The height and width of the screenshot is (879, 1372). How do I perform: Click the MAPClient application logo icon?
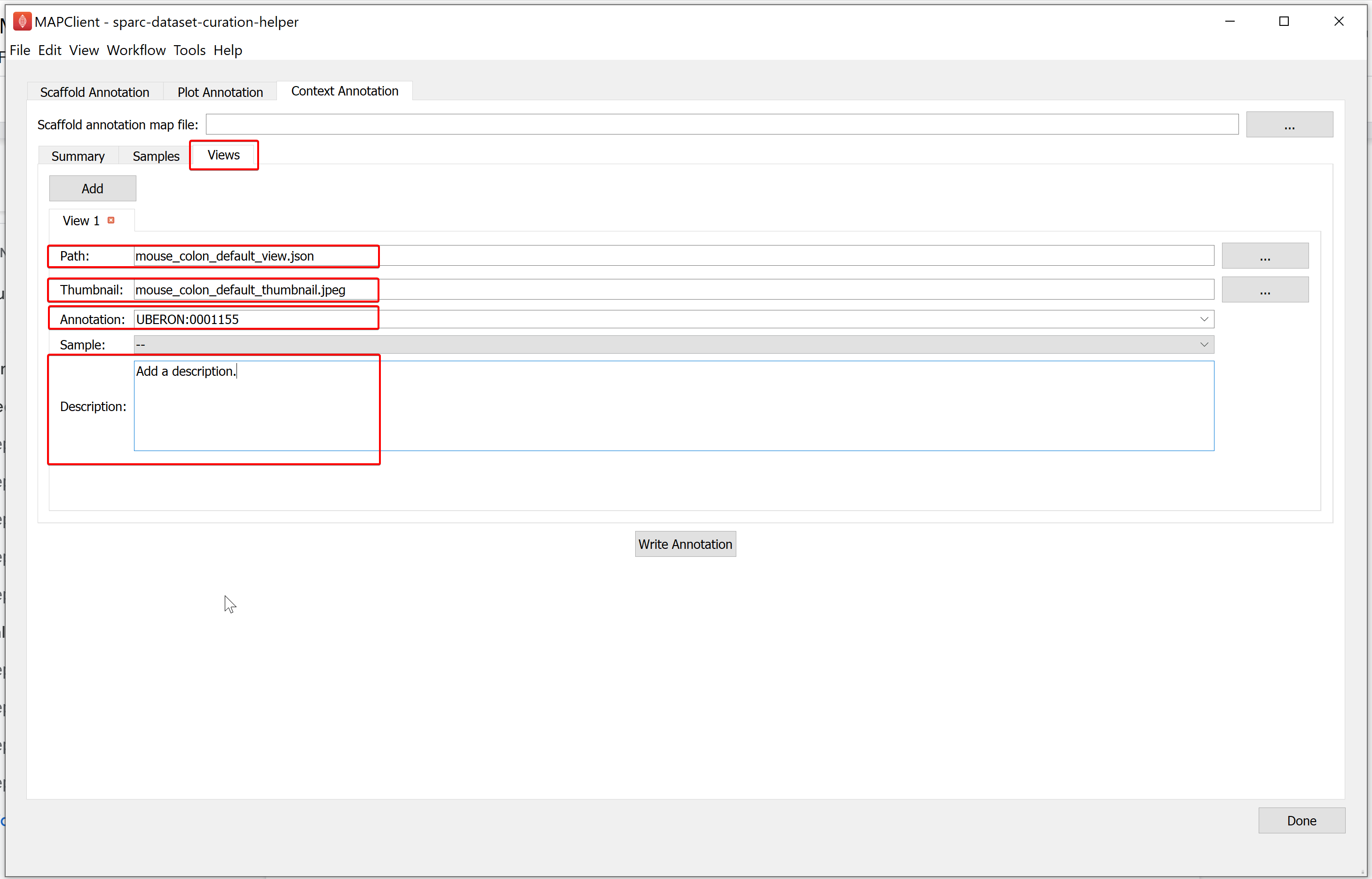pos(21,21)
